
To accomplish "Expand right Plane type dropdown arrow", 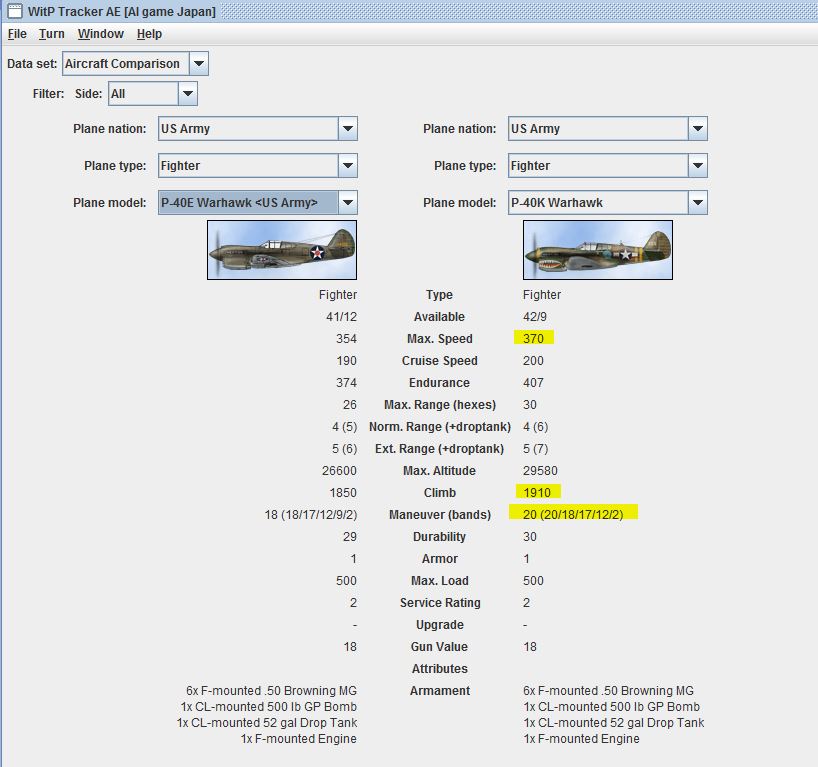I will (697, 165).
